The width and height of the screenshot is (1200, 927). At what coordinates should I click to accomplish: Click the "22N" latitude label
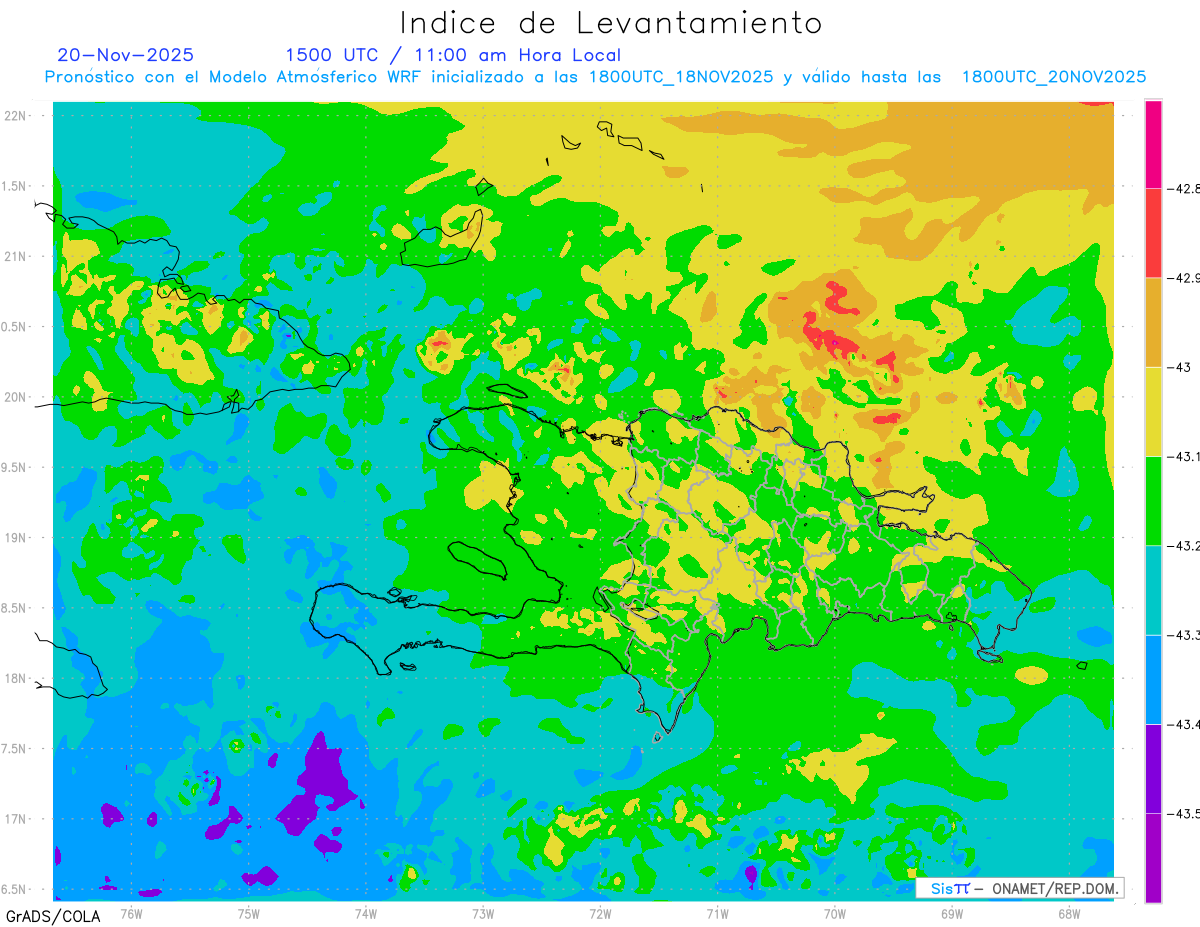[15, 116]
